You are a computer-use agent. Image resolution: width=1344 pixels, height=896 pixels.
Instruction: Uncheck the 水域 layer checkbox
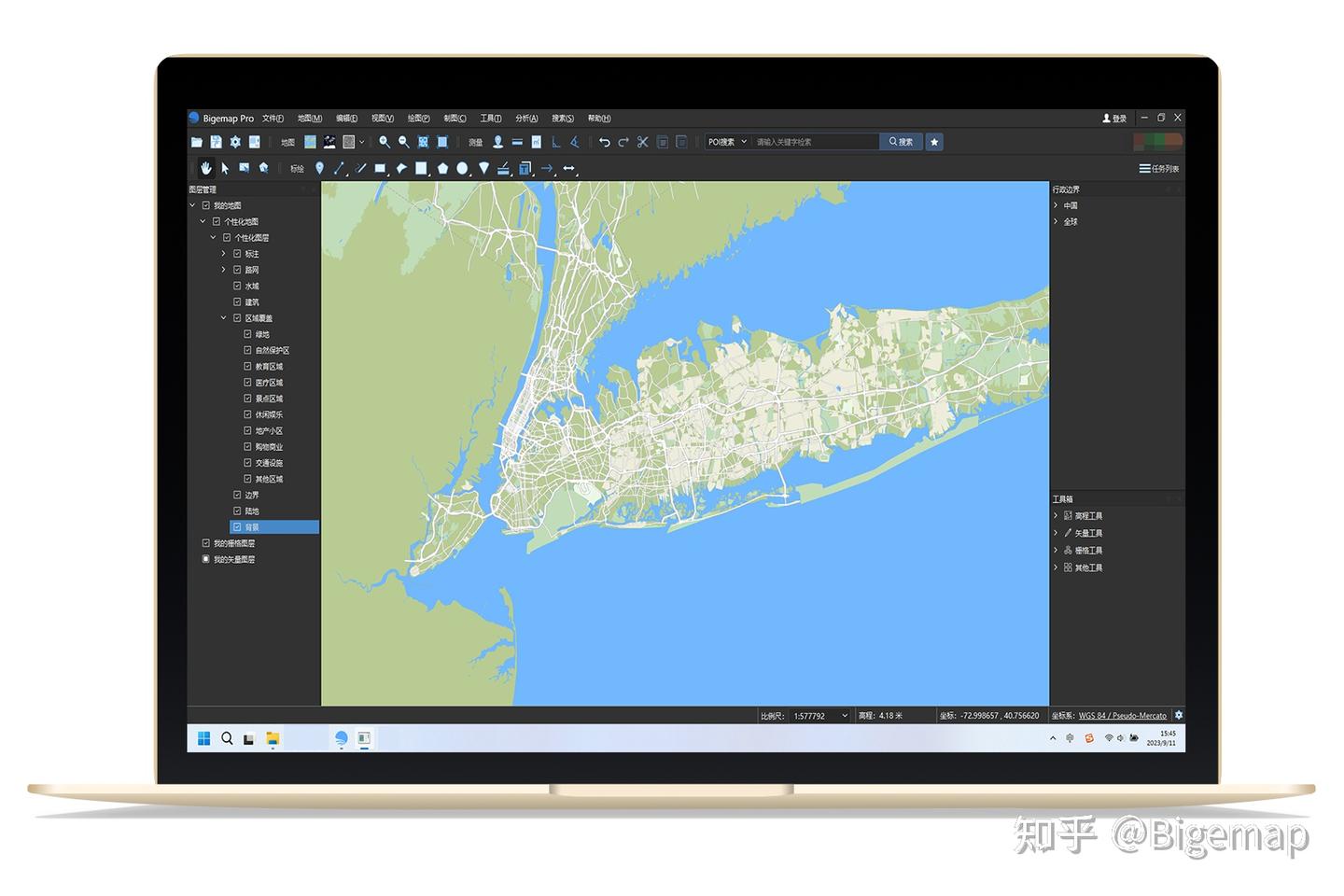237,286
